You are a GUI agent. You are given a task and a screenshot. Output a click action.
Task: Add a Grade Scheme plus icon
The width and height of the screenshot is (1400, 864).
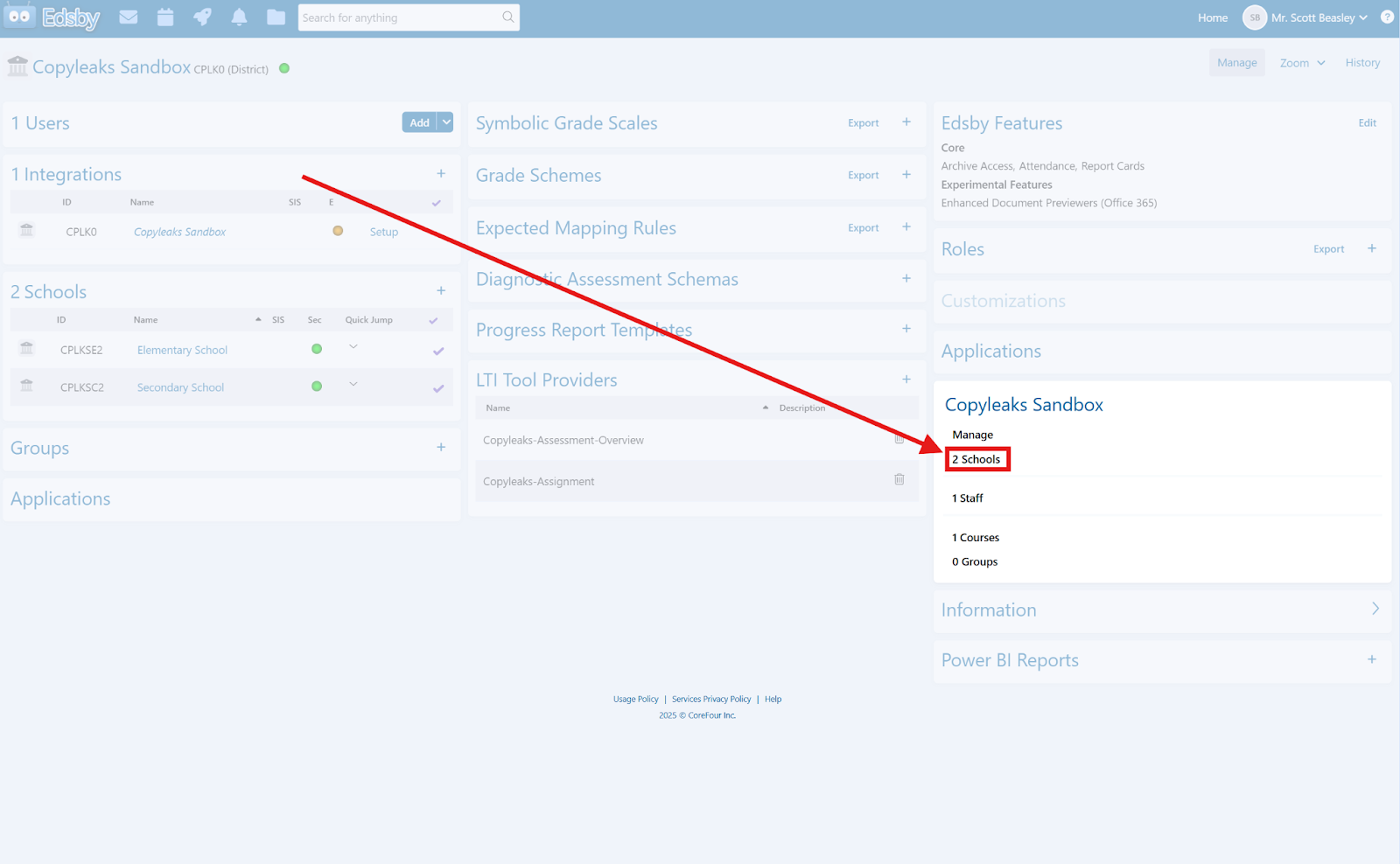coord(906,175)
